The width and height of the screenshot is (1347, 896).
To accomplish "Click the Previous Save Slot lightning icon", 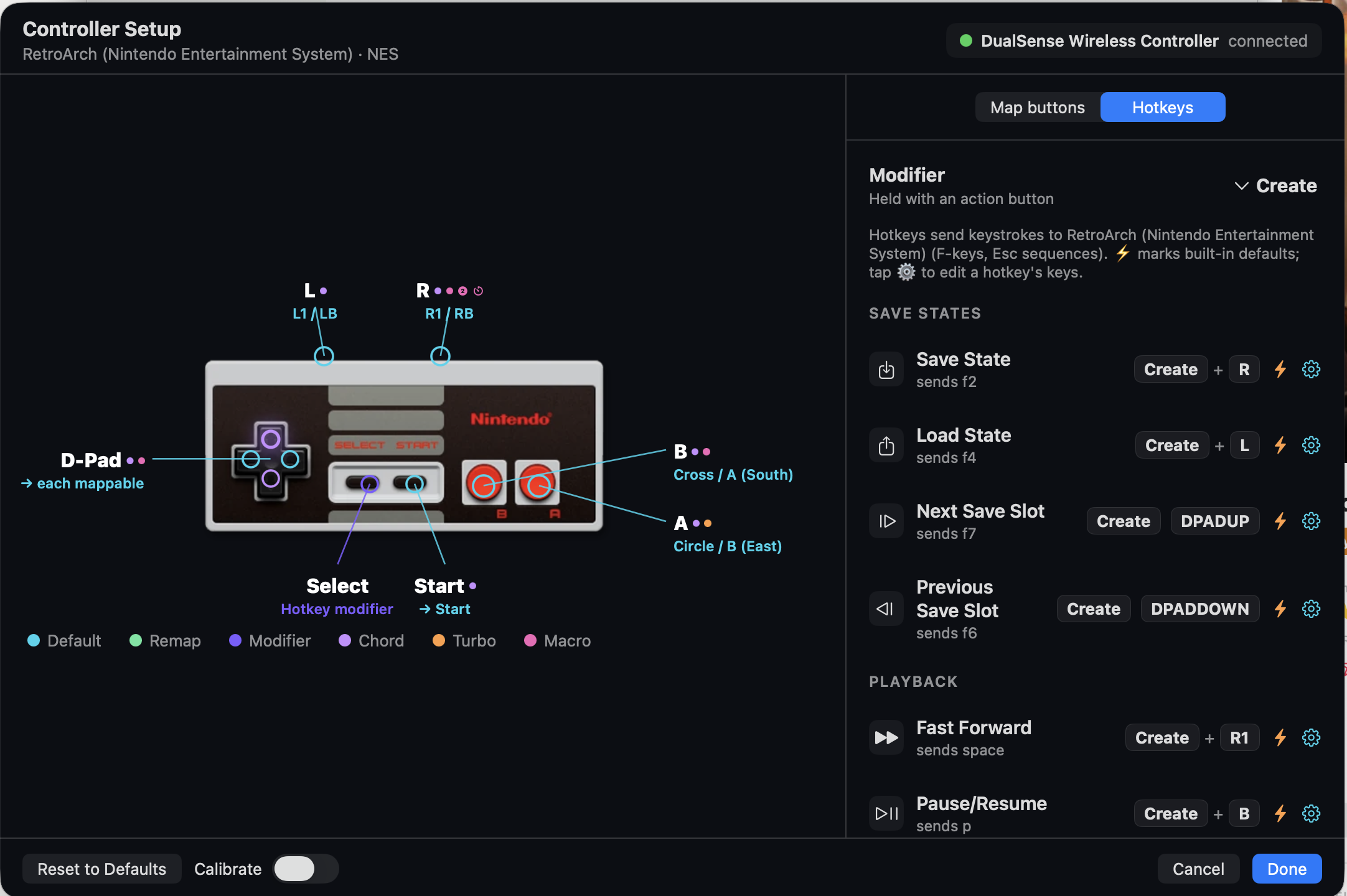I will (1280, 609).
